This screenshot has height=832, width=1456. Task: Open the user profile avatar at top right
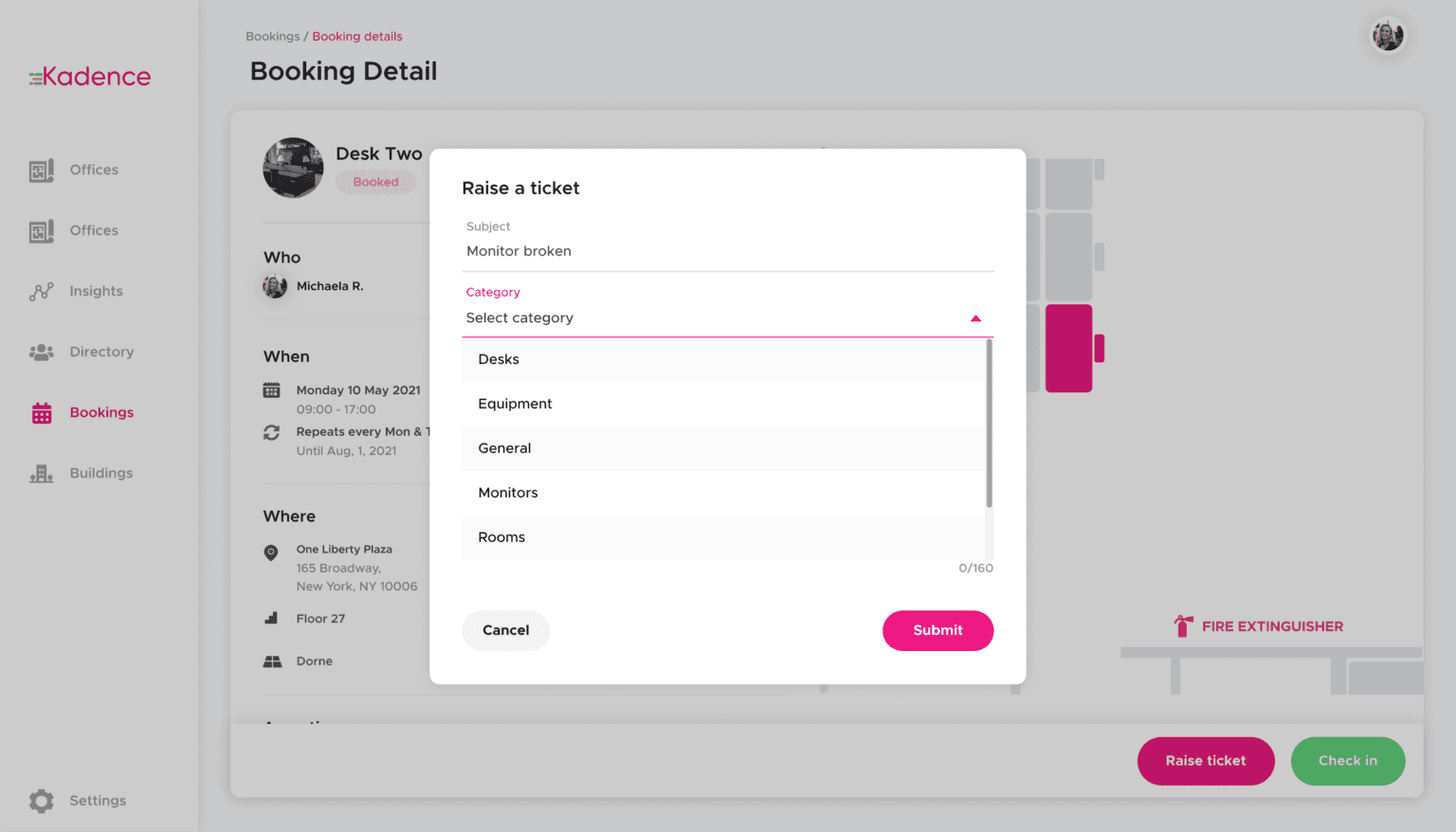pos(1388,36)
